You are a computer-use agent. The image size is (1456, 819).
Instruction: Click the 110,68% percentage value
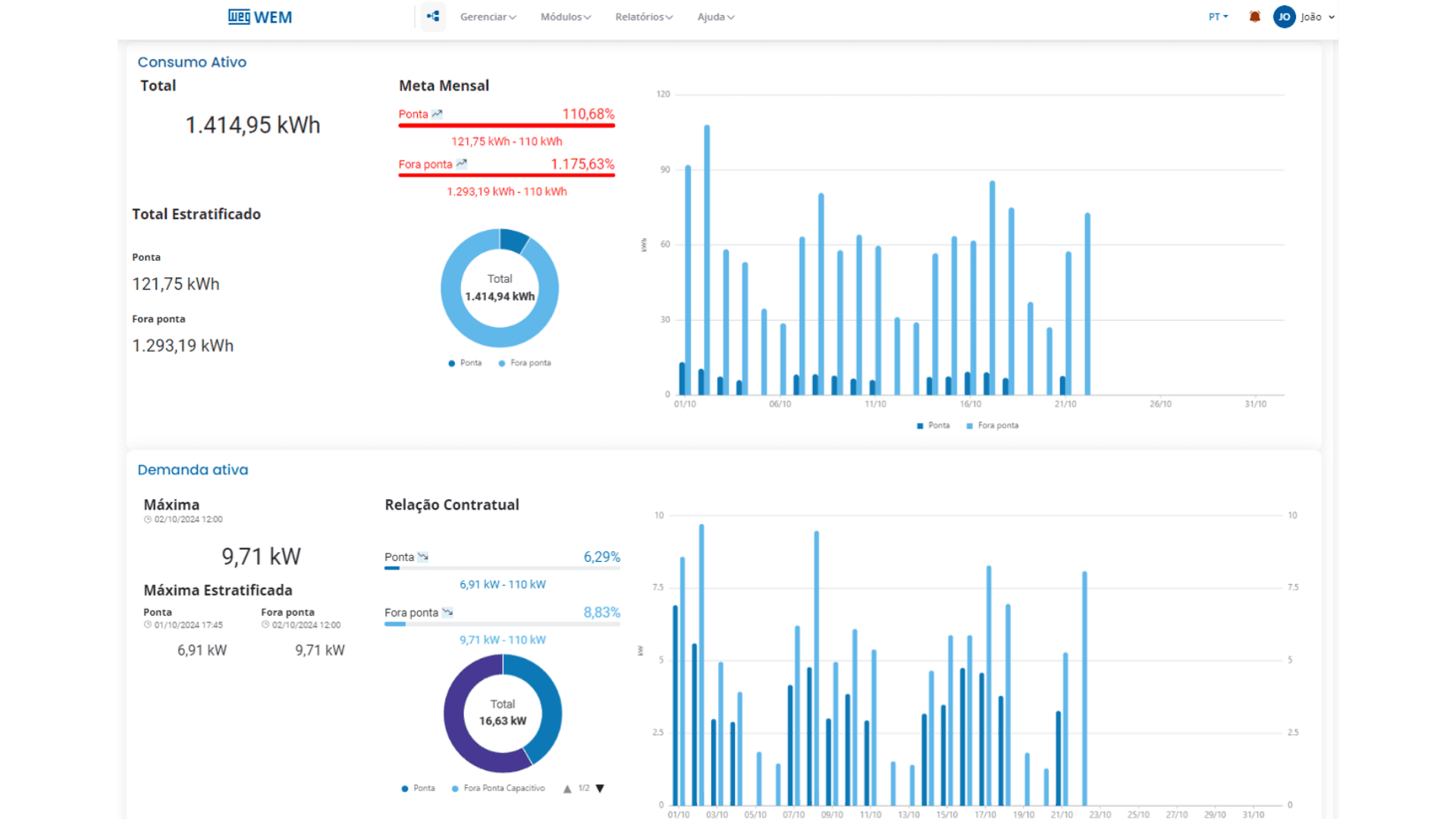pos(588,114)
